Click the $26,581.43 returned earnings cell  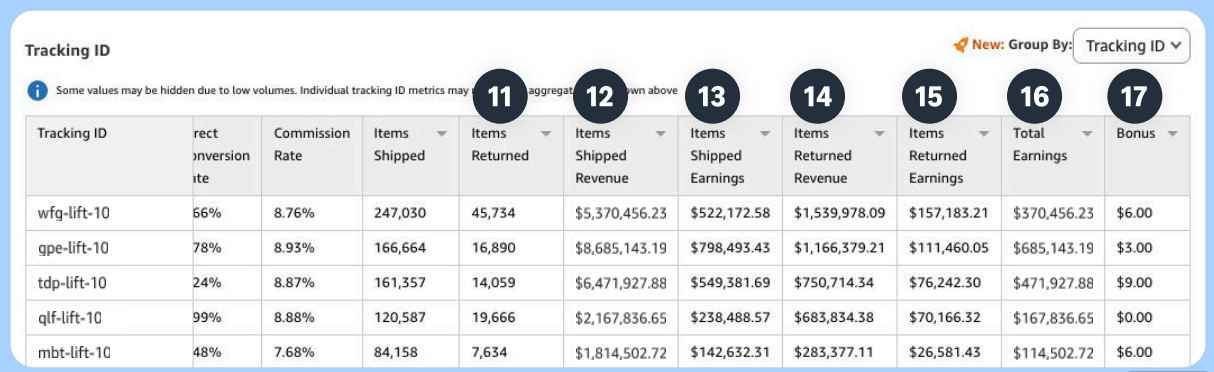949,352
